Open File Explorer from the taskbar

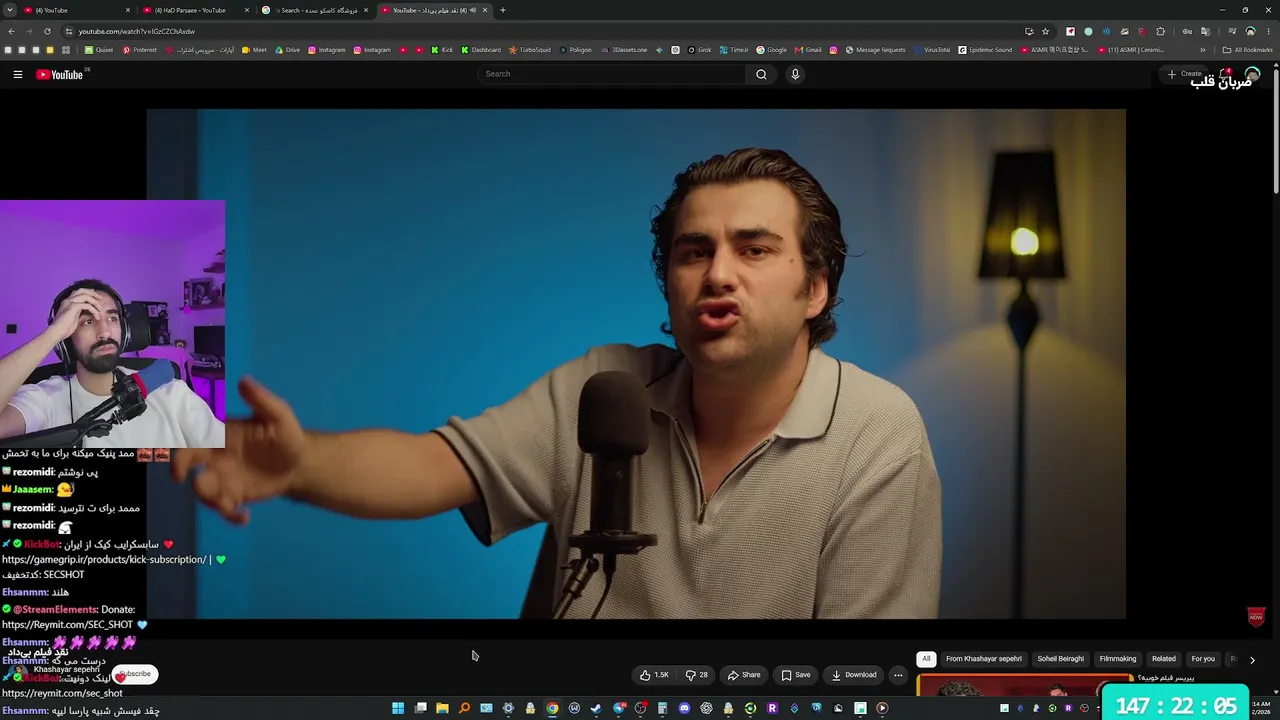[442, 708]
